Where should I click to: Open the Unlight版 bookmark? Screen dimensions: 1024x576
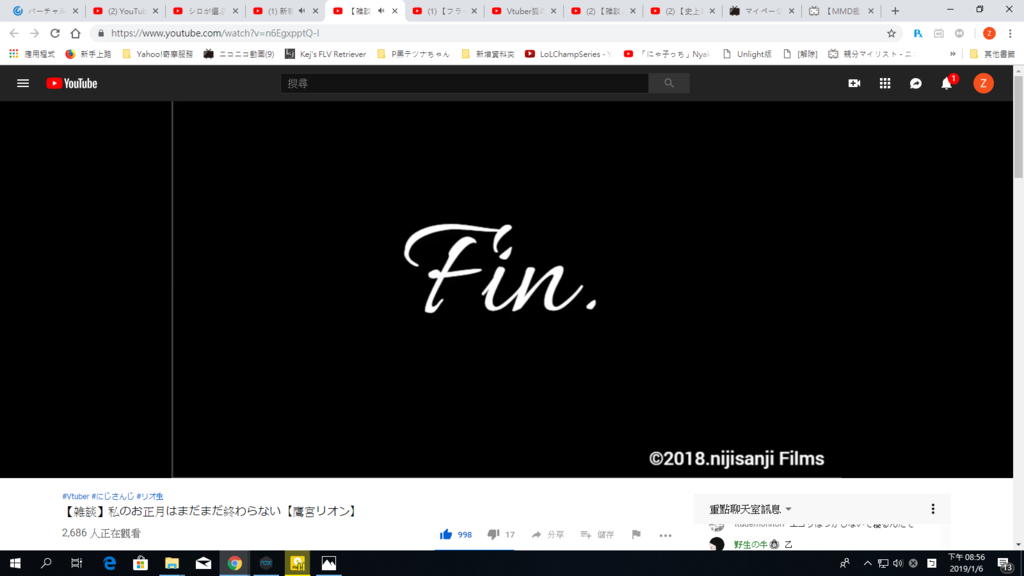(x=746, y=54)
